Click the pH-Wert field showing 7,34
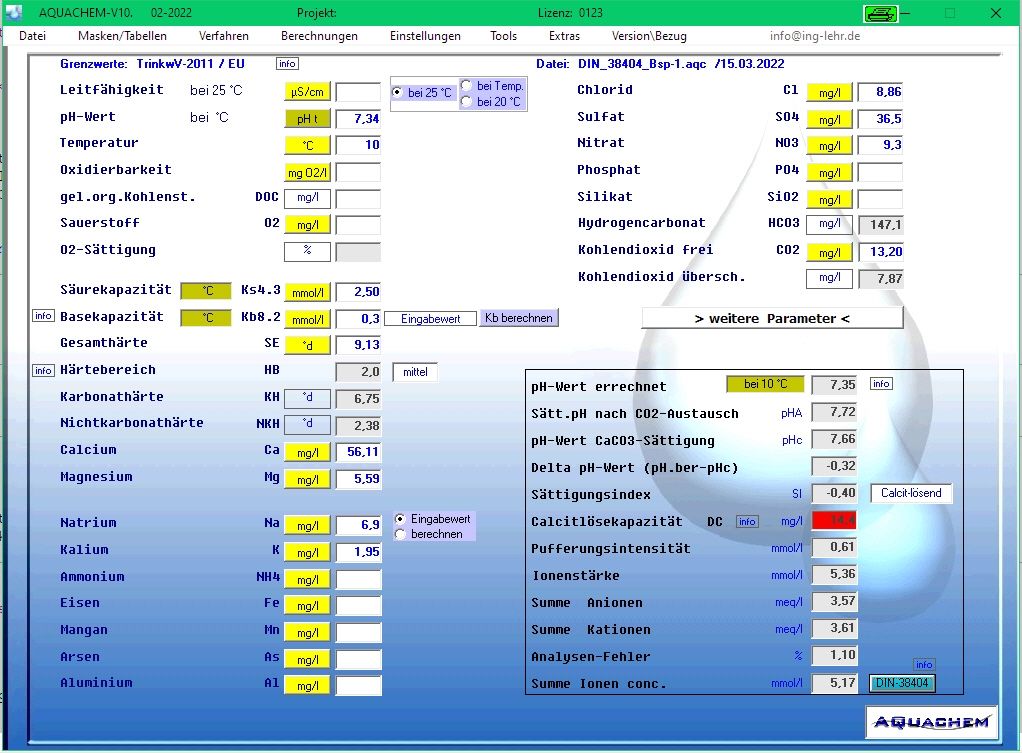 click(x=358, y=119)
